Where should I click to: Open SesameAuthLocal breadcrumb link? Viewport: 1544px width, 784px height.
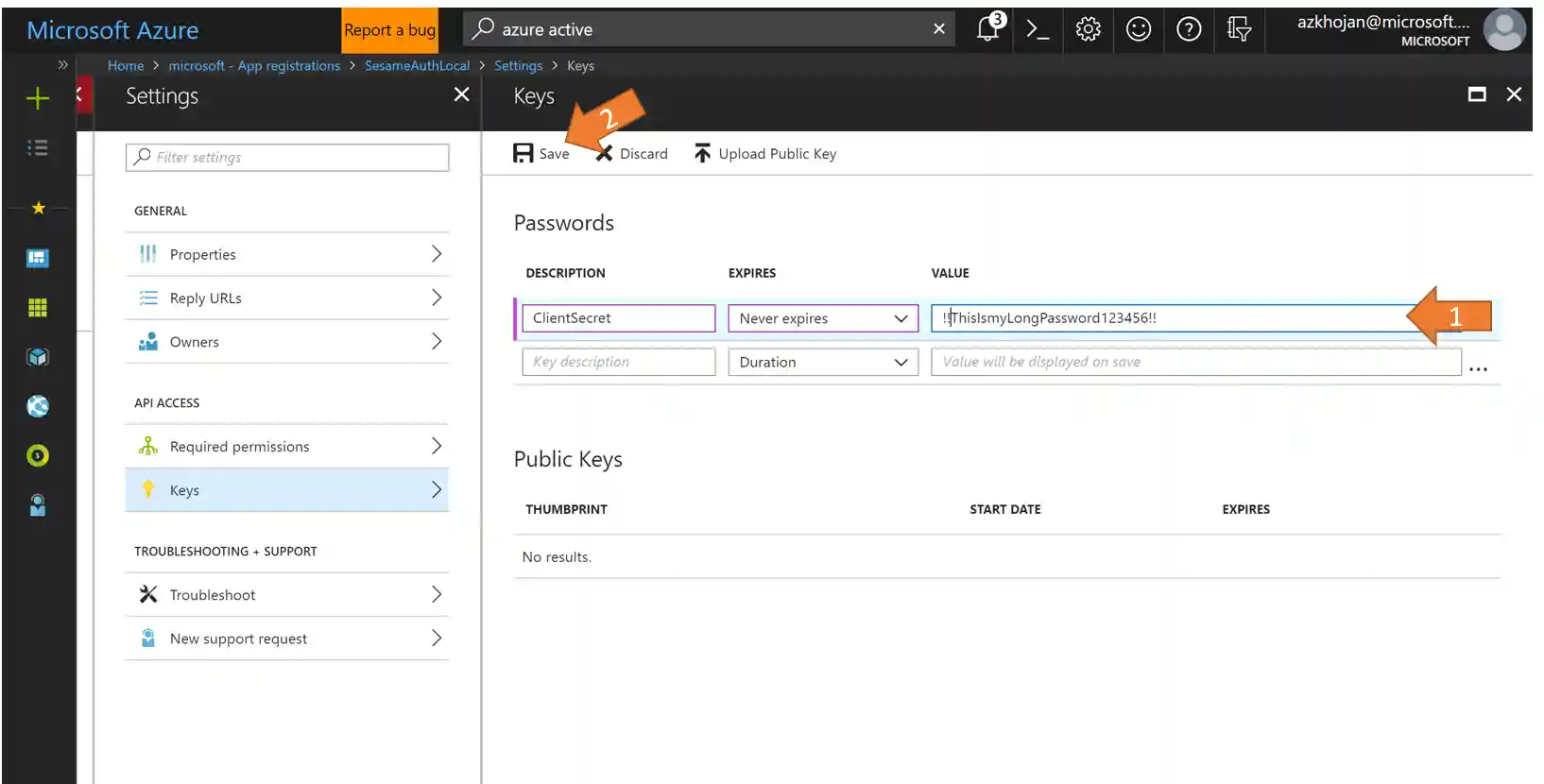[x=417, y=65]
